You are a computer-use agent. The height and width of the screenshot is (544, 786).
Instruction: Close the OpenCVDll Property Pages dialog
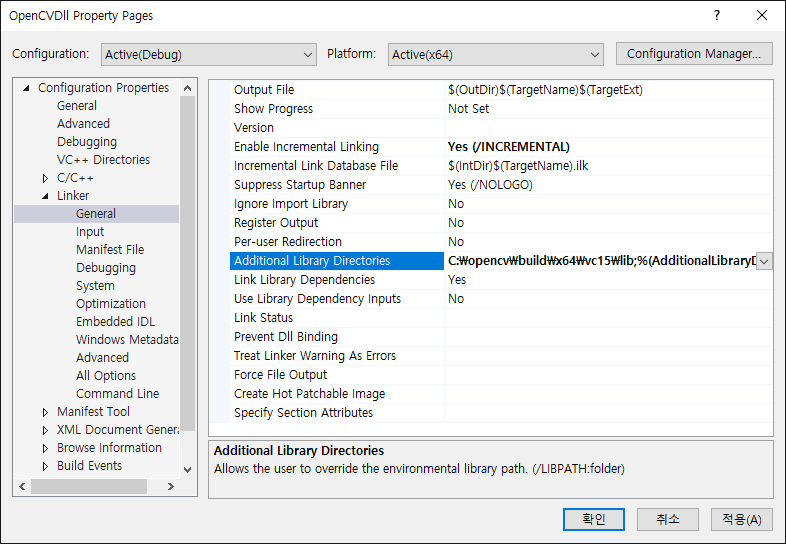(762, 16)
